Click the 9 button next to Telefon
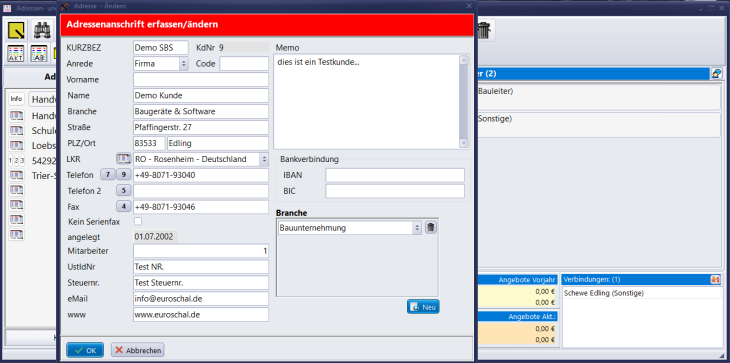The image size is (730, 363). [x=123, y=175]
